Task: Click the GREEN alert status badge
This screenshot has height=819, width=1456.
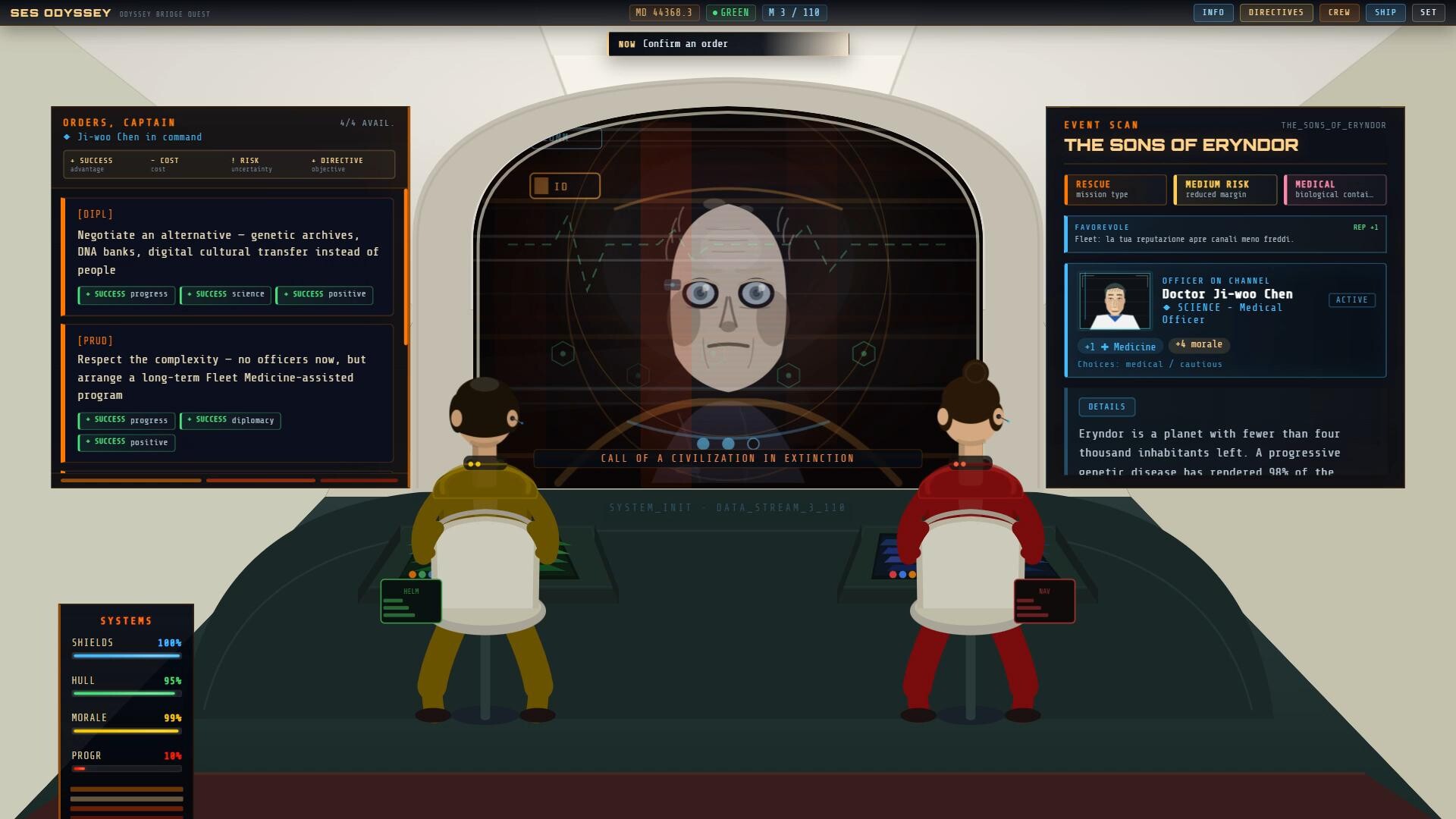Action: coord(731,13)
